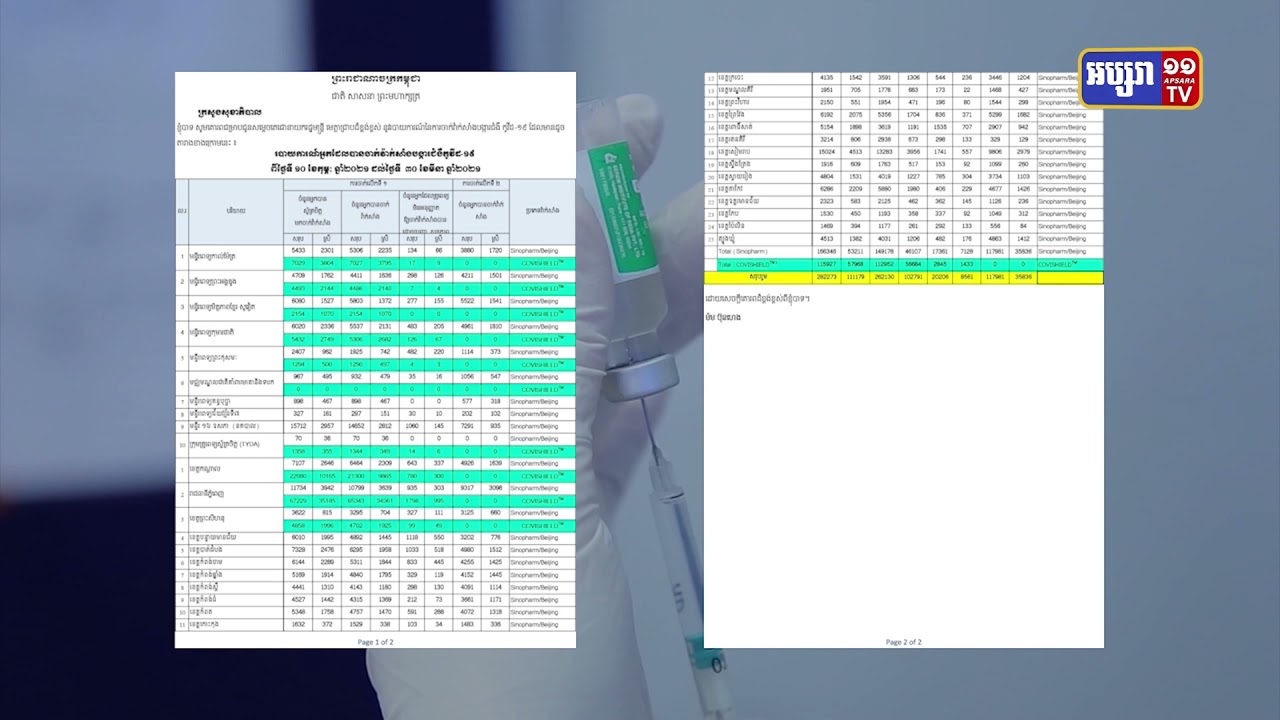Click the Sinopharm total value 166346
Screen dimensions: 1280x720
pos(826,252)
